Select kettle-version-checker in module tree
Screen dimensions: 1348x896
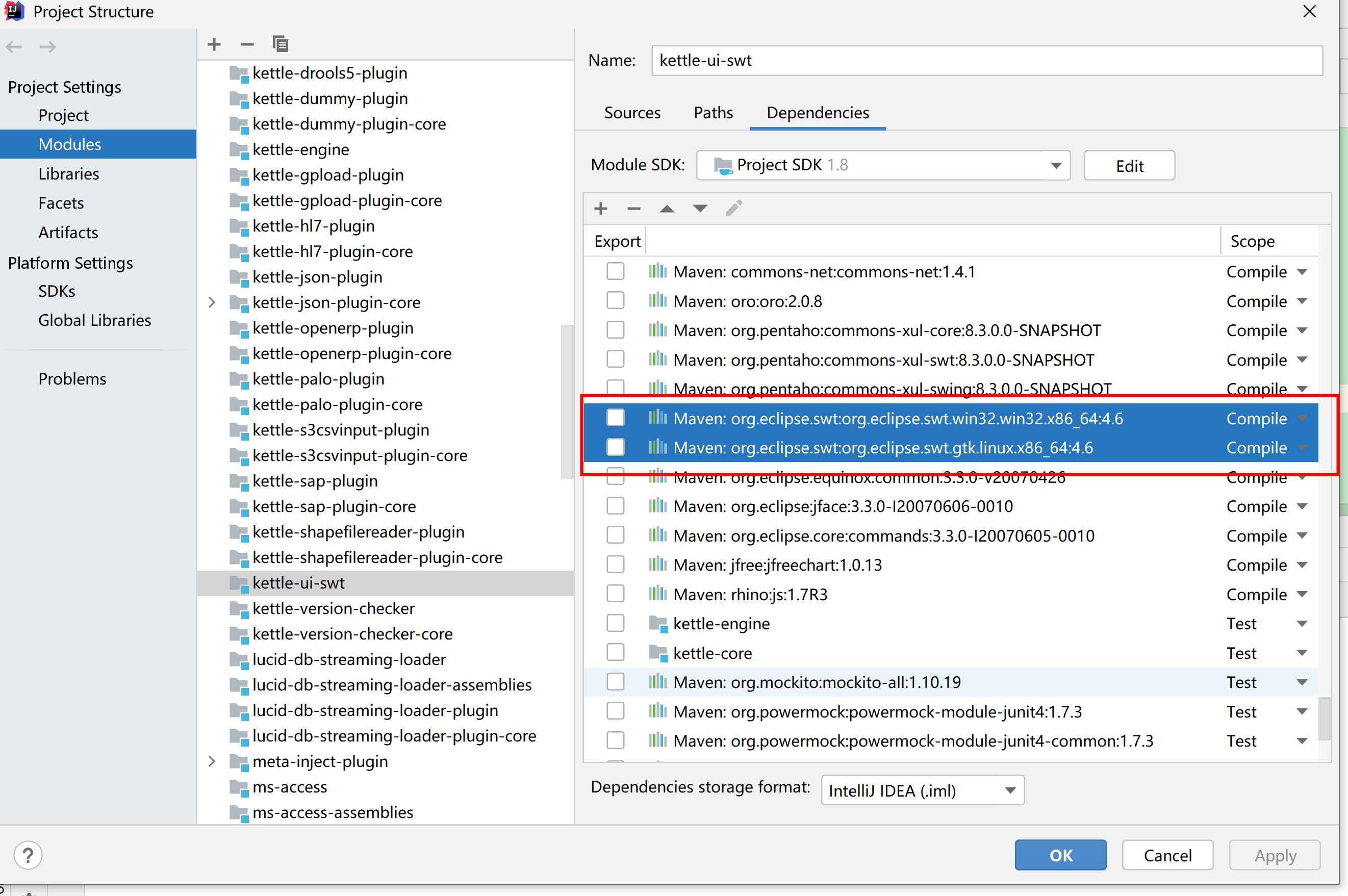pos(333,608)
